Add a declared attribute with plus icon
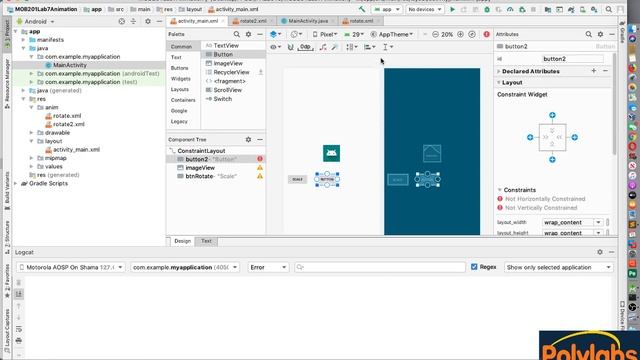This screenshot has width=640, height=360. click(594, 71)
